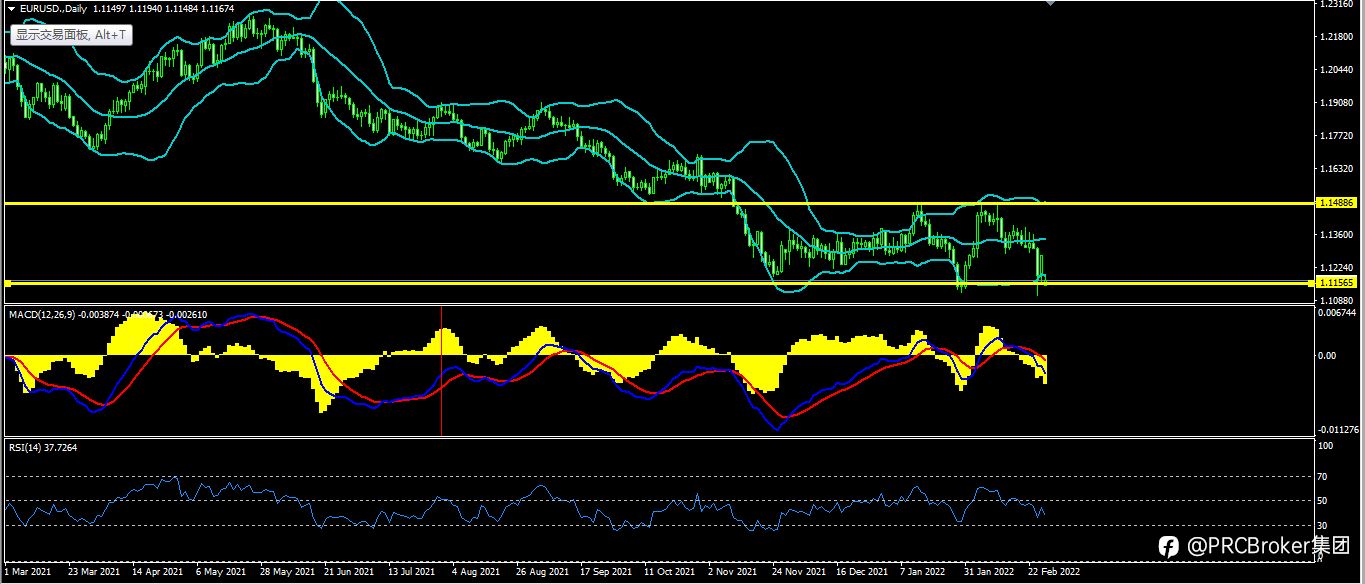Screen dimensions: 1365x584
Task: Click the 1.11565 price label on axis
Action: point(1336,283)
